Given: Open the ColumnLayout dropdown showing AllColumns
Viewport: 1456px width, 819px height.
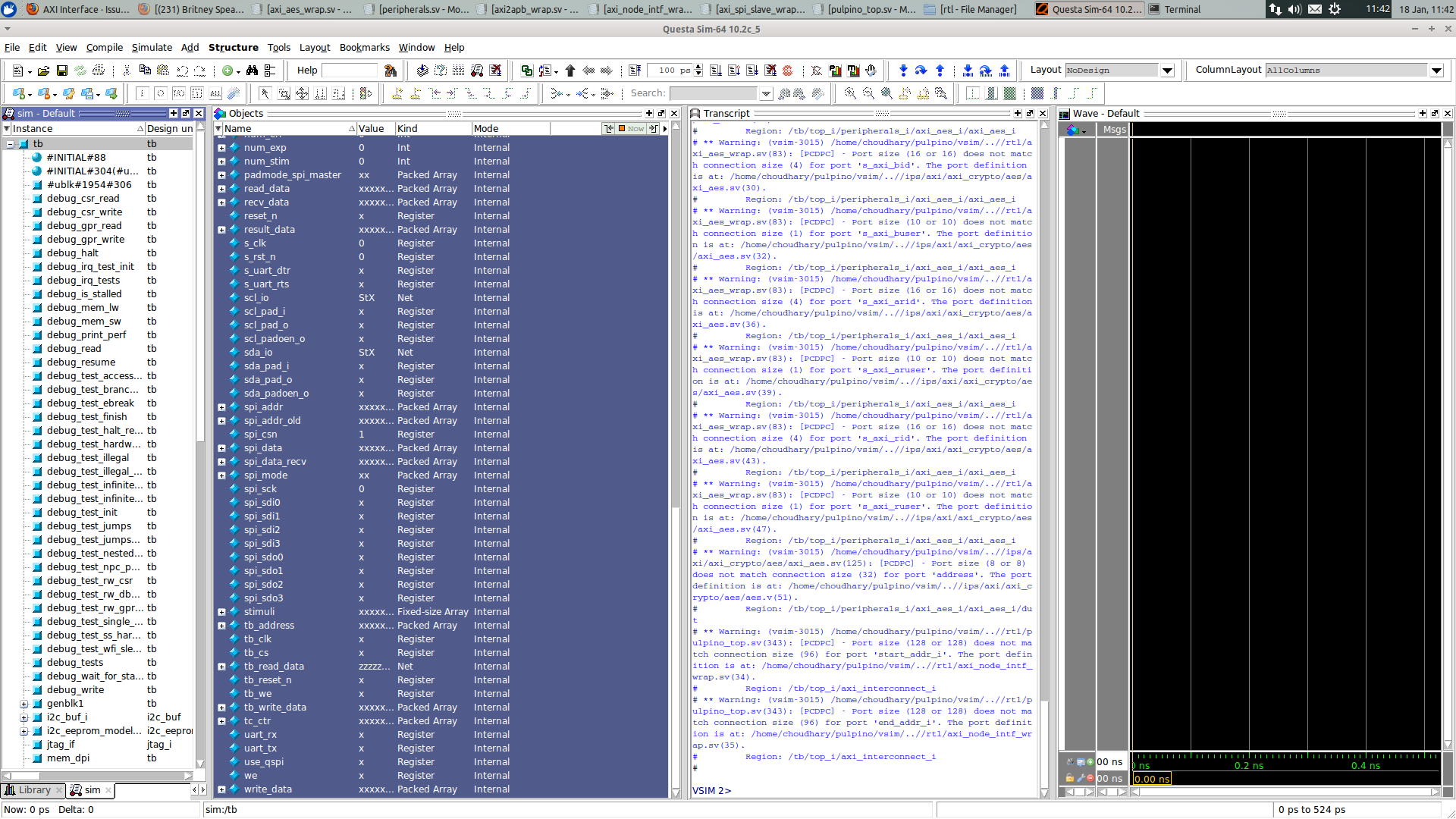Looking at the screenshot, I should click(1437, 70).
